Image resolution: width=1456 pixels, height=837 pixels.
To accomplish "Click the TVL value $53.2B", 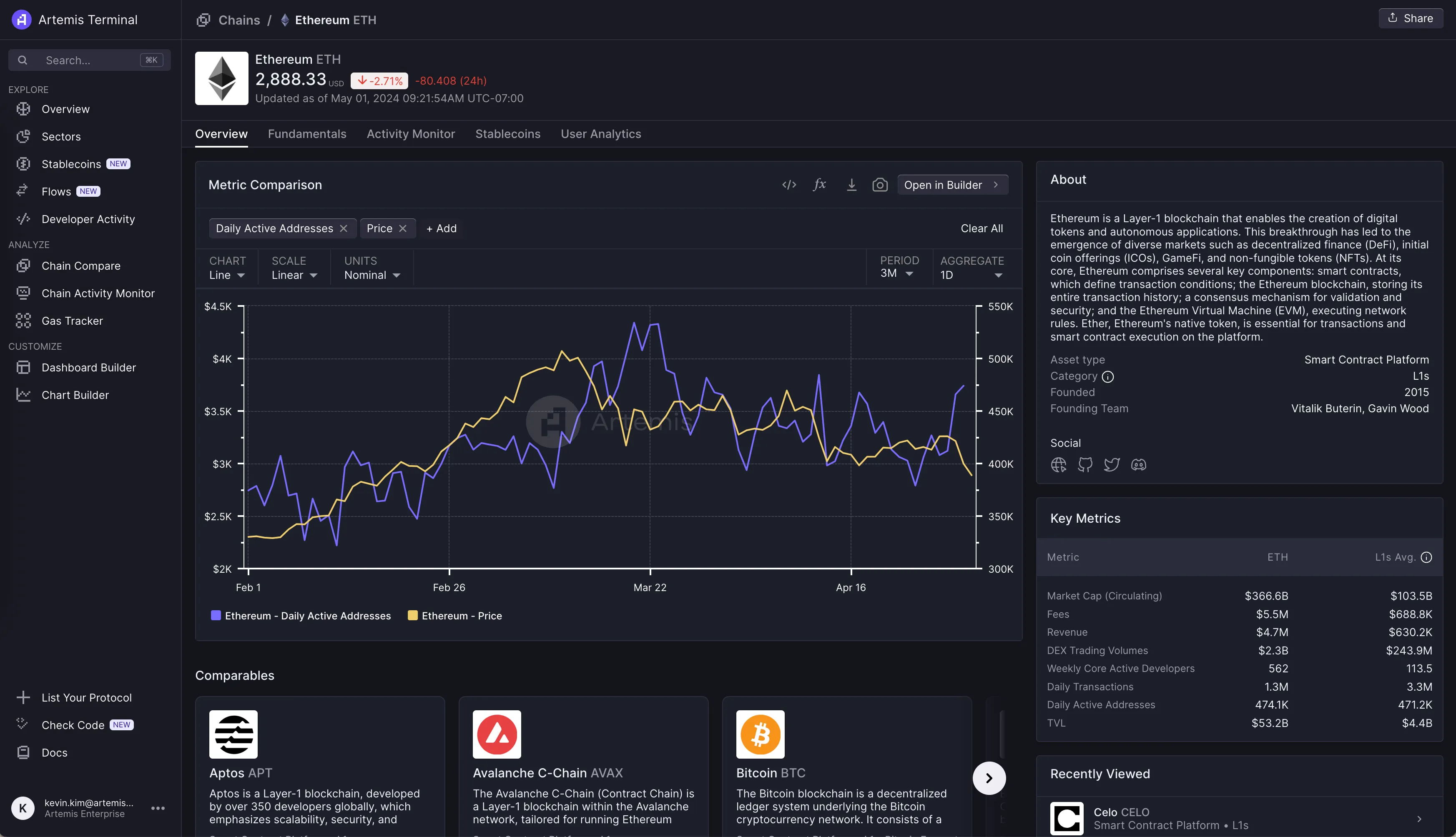I will click(x=1270, y=723).
